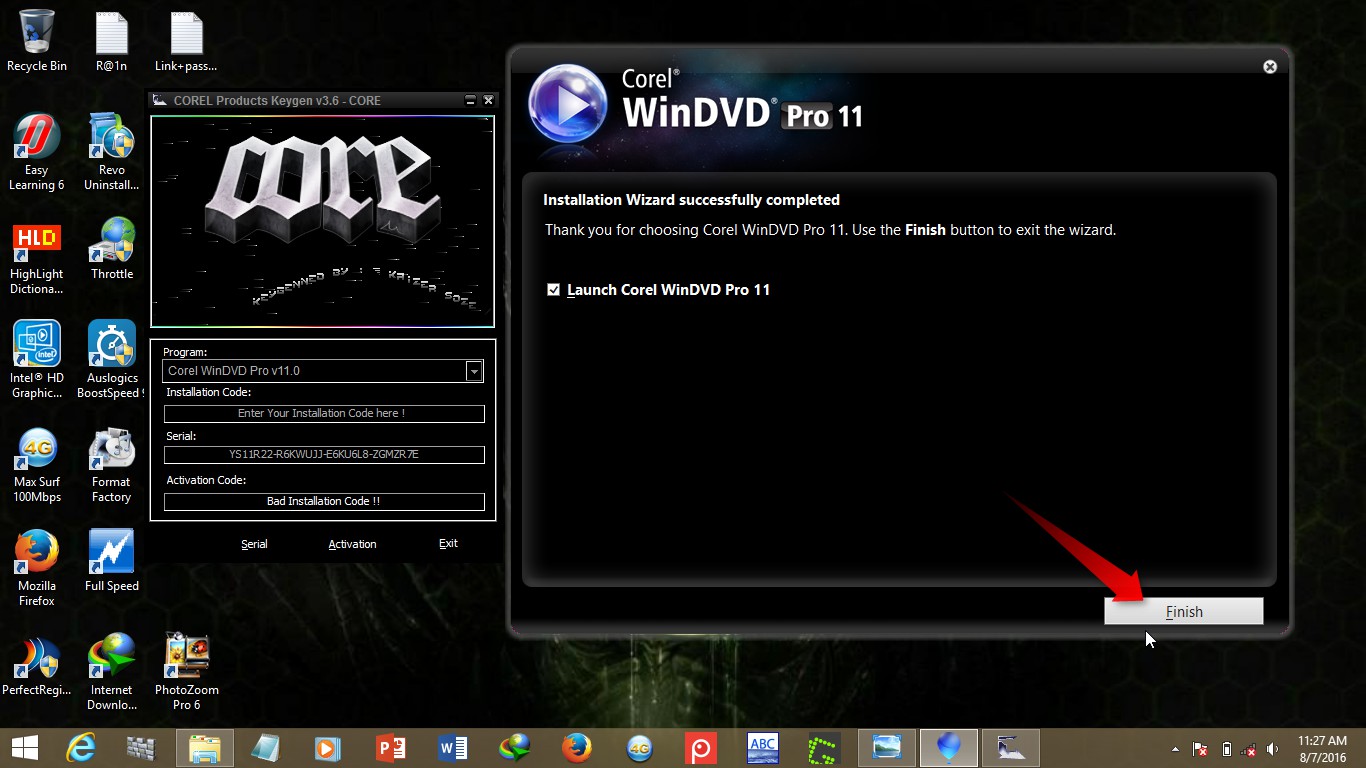Select the Format Factory desktop shortcut
The image size is (1366, 768).
[x=112, y=464]
